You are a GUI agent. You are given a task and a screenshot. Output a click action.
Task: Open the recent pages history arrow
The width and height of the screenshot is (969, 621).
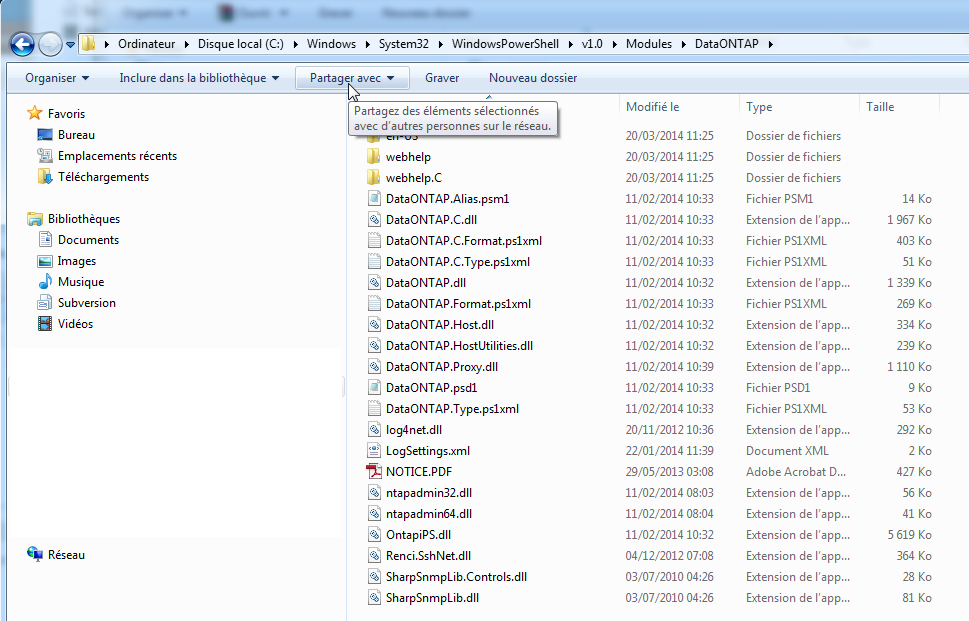[x=70, y=44]
